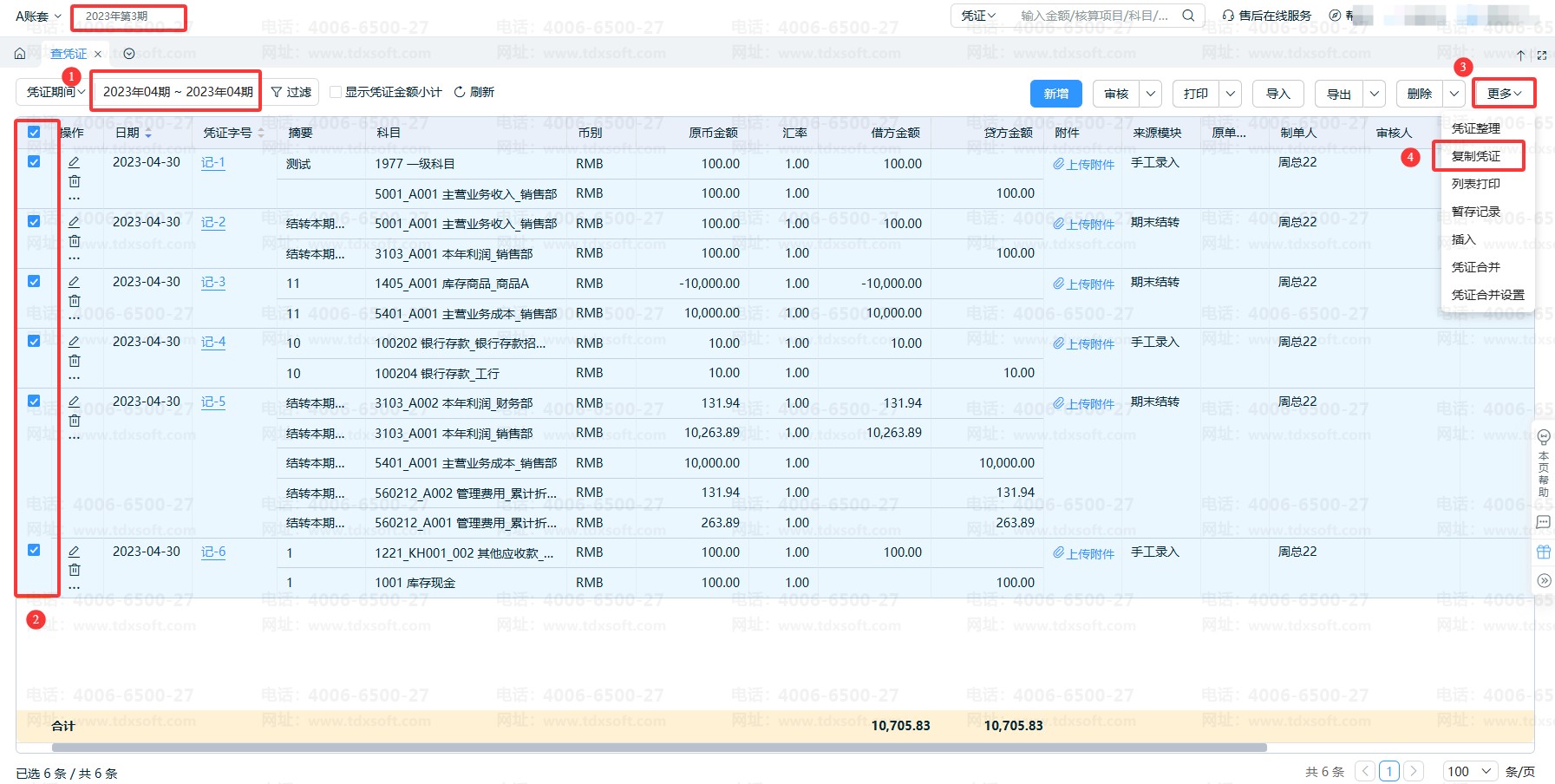Choose 凭证合并设置 menu item

click(1487, 295)
